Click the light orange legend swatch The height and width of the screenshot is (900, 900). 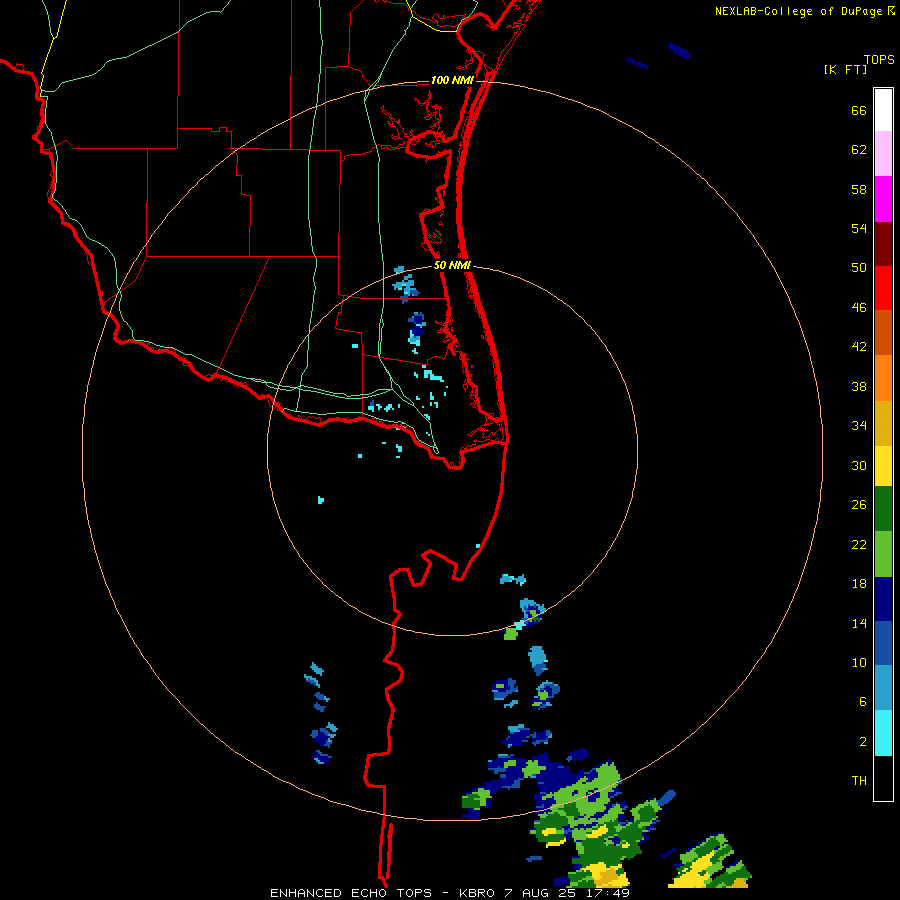(883, 378)
